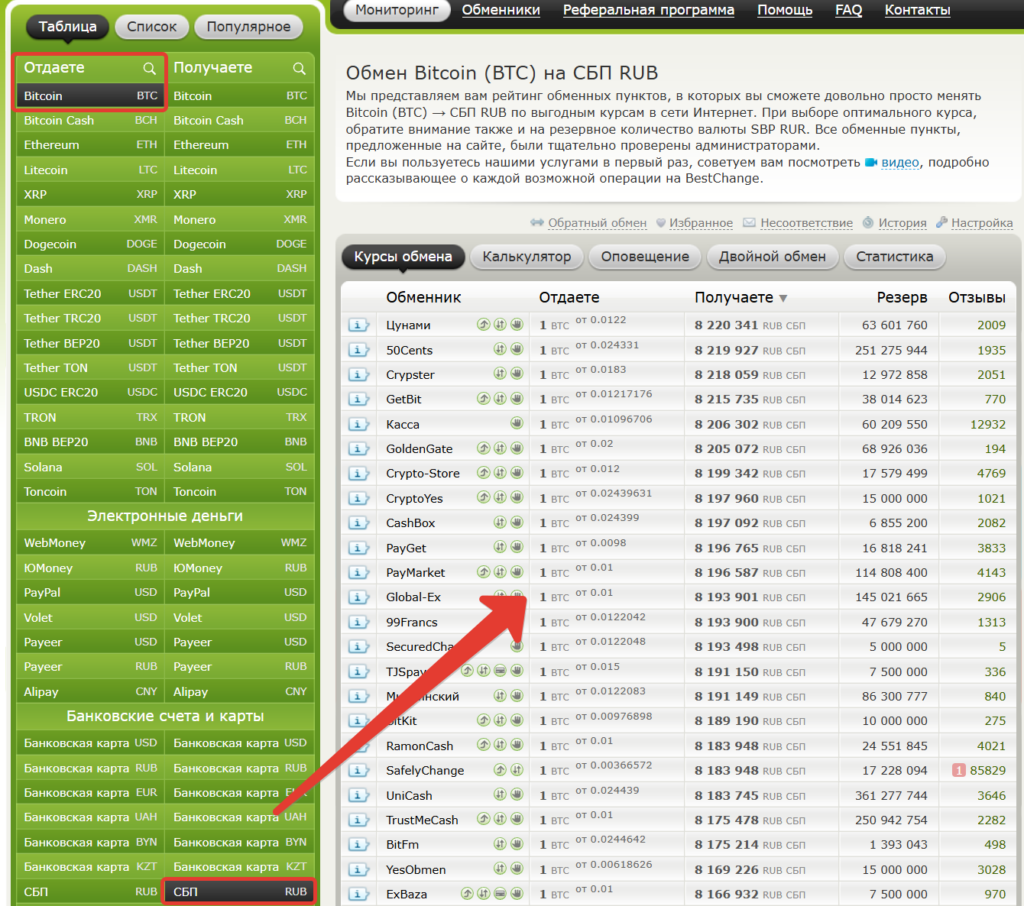The width and height of the screenshot is (1024, 906).
Task: Click the search icon in the Отдаете column
Action: click(149, 69)
